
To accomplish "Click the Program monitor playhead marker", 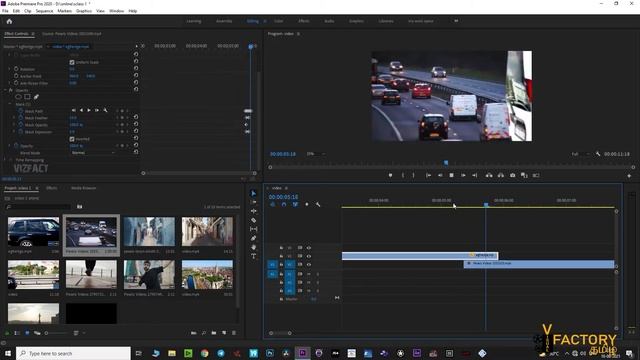I will [x=446, y=163].
